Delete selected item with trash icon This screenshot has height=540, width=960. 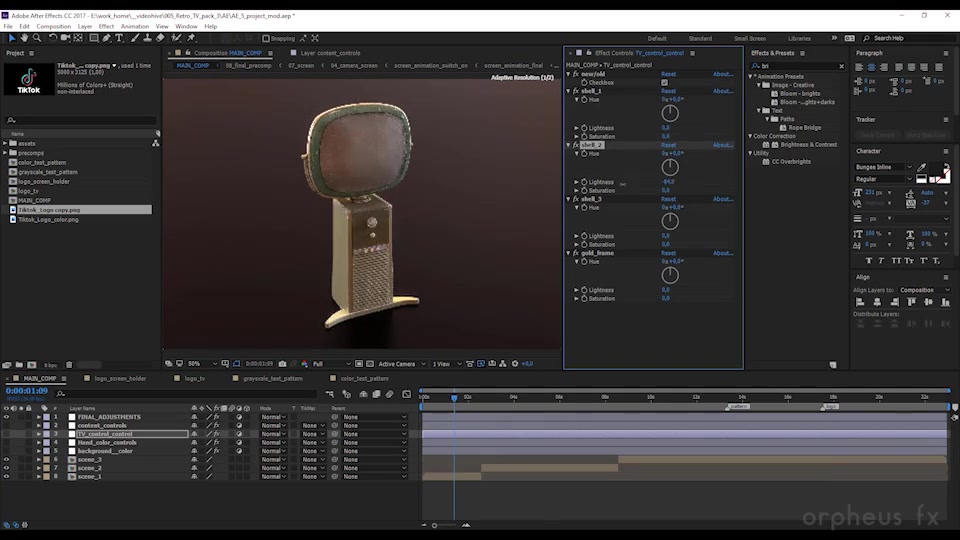(69, 365)
